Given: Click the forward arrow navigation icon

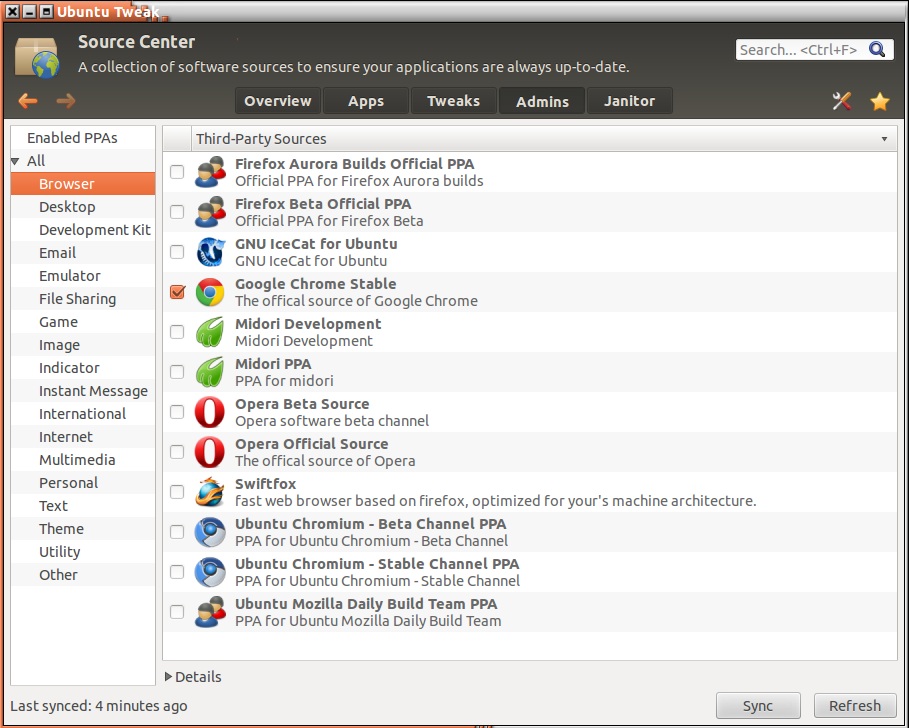Looking at the screenshot, I should pyautogui.click(x=66, y=101).
